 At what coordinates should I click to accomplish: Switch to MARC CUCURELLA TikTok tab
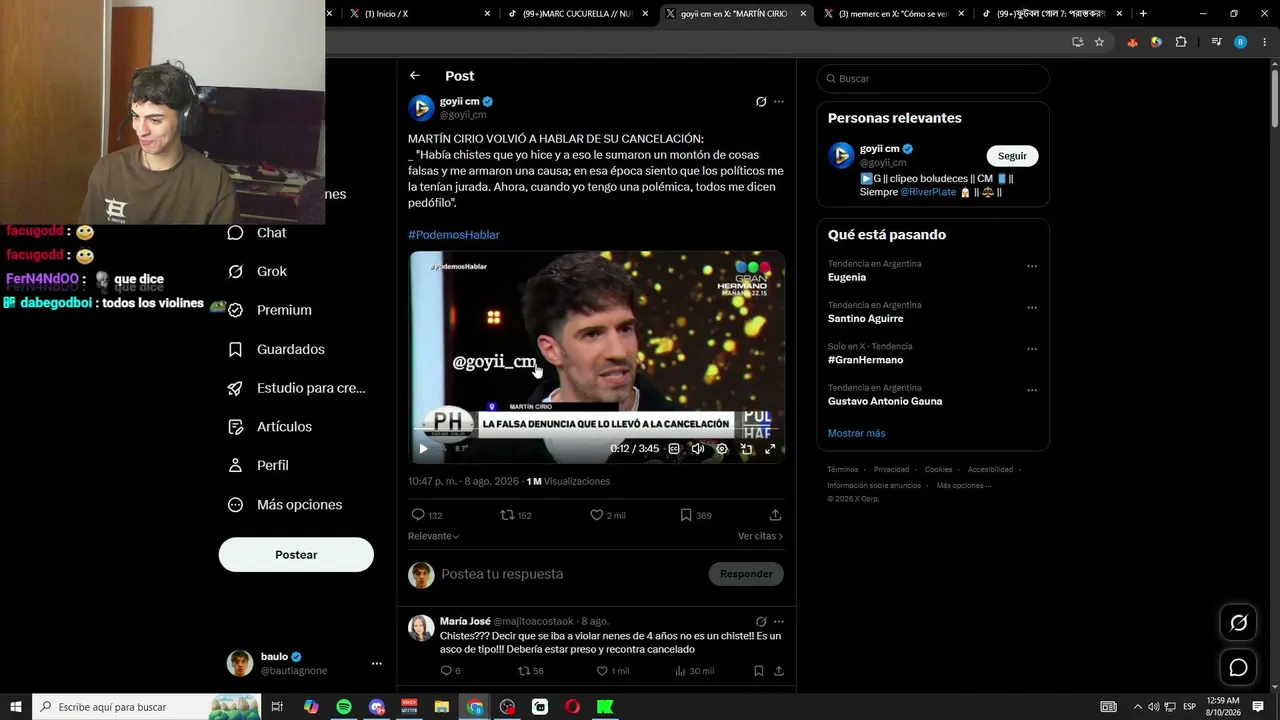pos(578,14)
